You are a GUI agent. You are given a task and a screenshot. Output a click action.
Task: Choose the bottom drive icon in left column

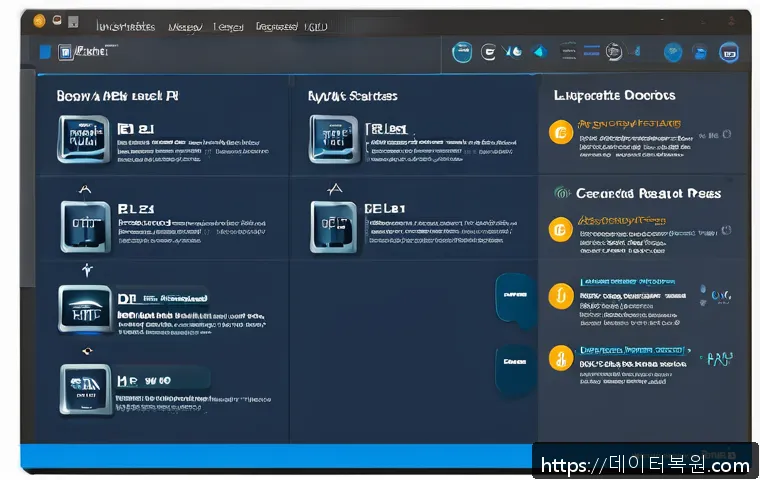[x=84, y=388]
